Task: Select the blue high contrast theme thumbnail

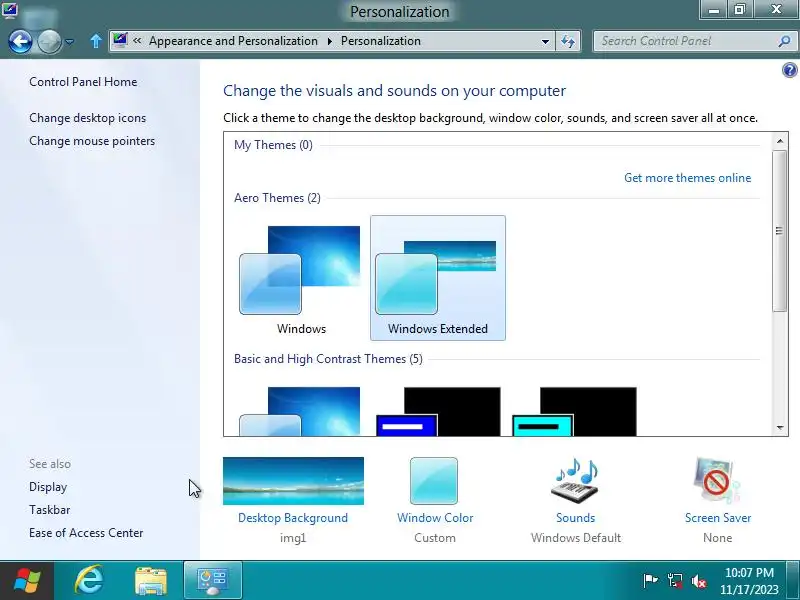Action: 438,411
